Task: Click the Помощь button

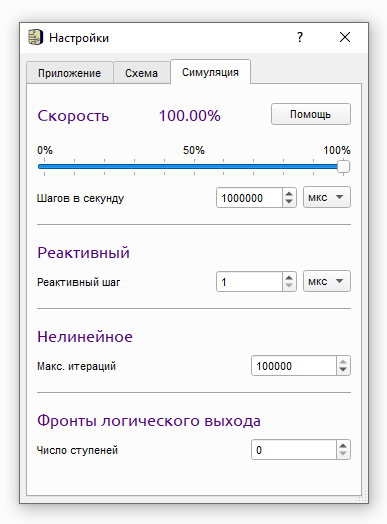Action: coord(311,114)
